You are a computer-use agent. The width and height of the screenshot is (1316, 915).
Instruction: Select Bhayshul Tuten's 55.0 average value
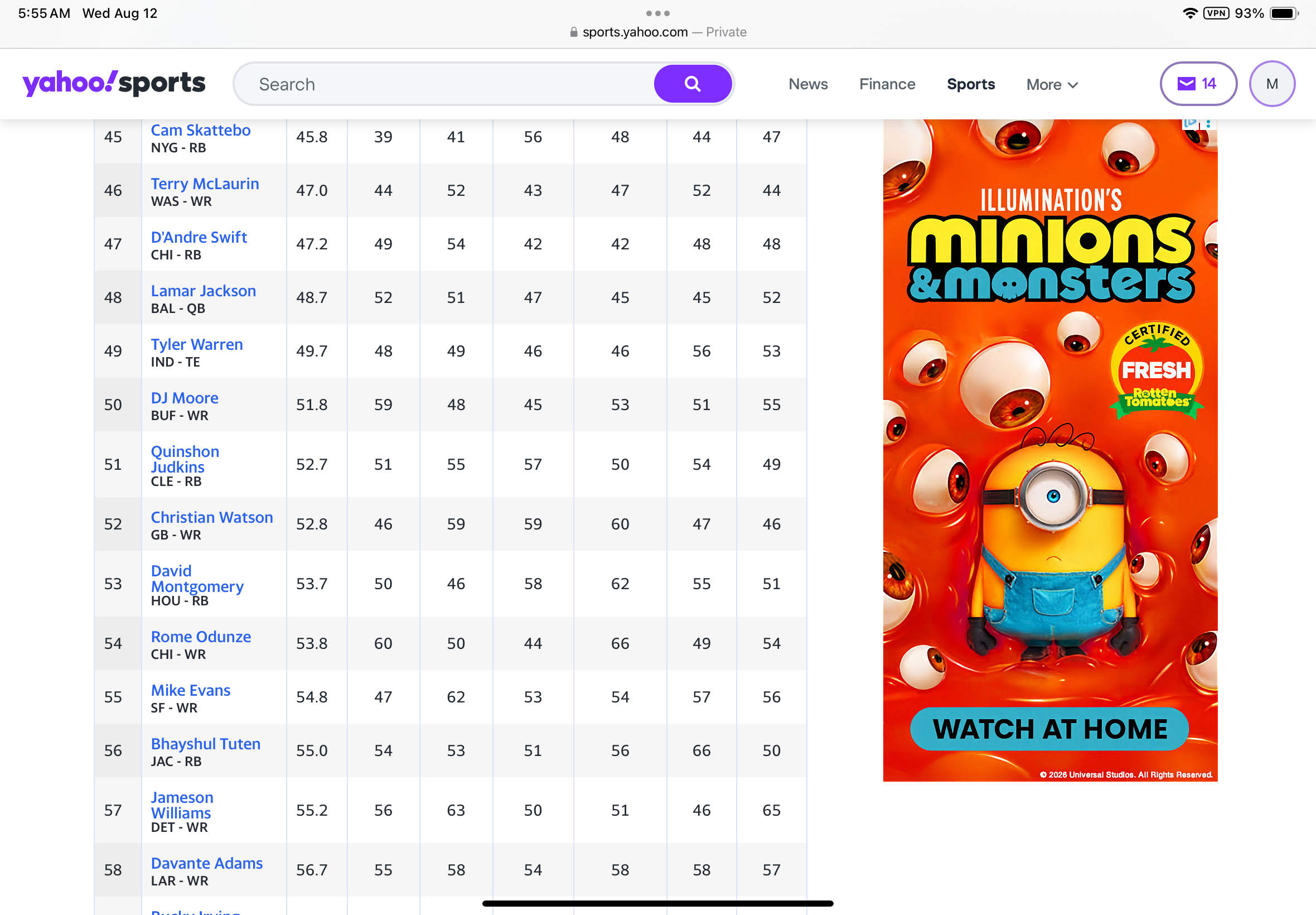click(312, 750)
